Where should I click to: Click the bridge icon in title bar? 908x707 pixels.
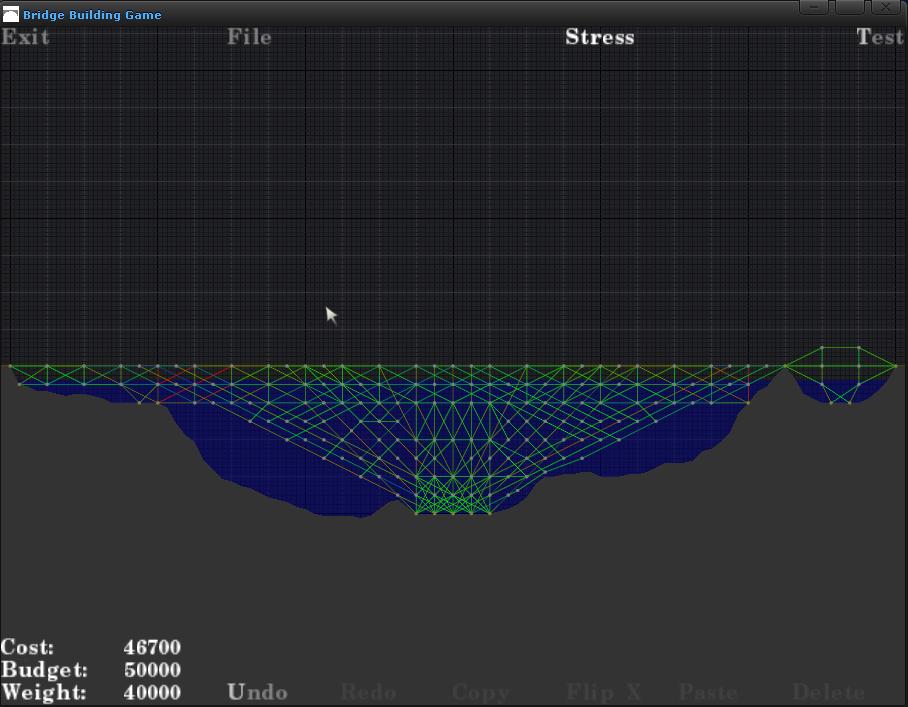pos(10,15)
